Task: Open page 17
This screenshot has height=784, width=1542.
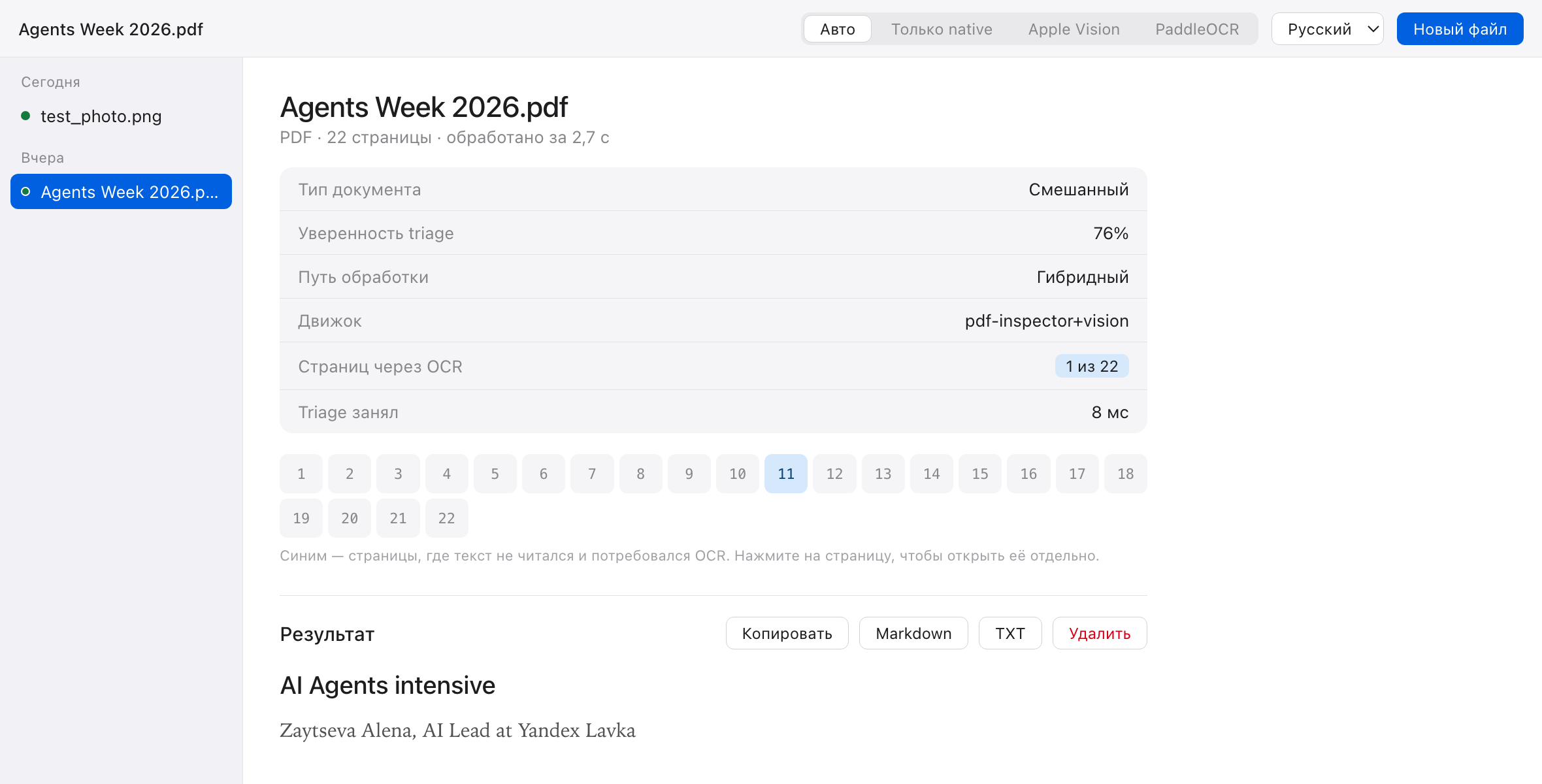Action: tap(1077, 474)
